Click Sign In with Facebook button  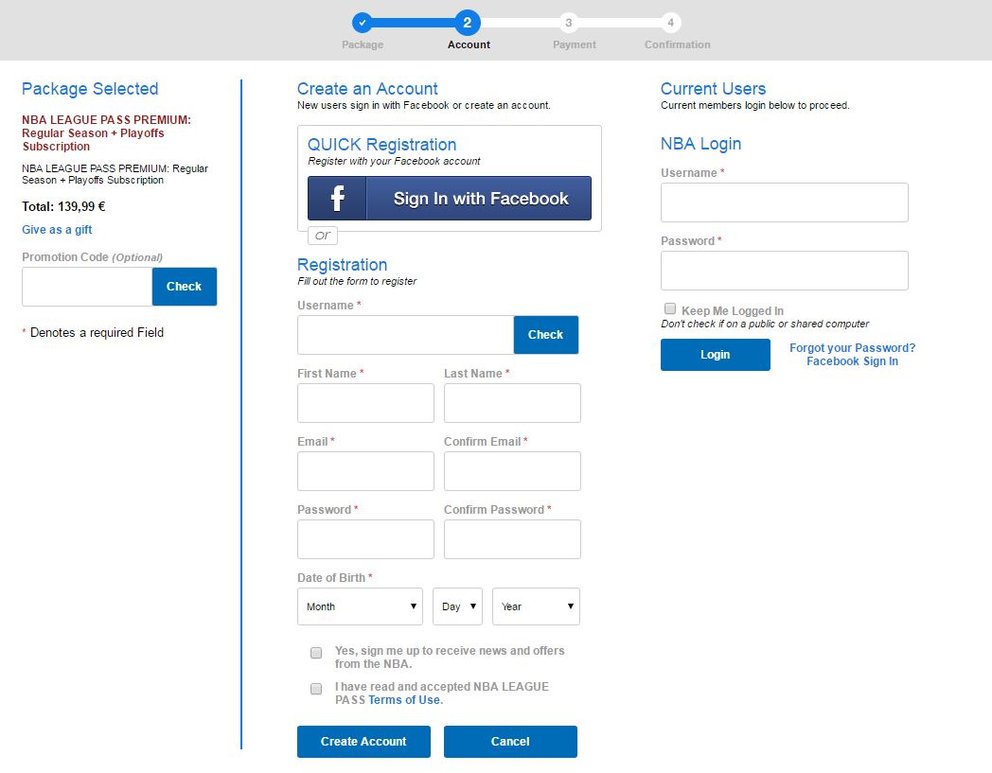point(449,198)
